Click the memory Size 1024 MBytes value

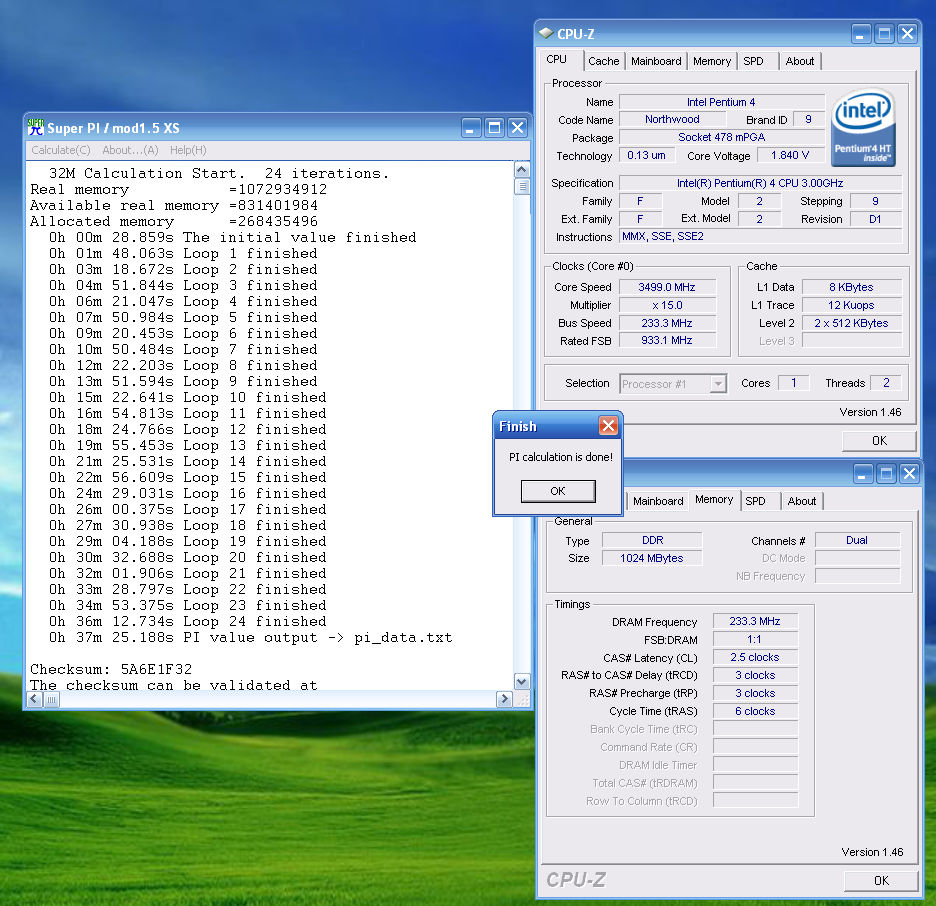click(x=652, y=558)
